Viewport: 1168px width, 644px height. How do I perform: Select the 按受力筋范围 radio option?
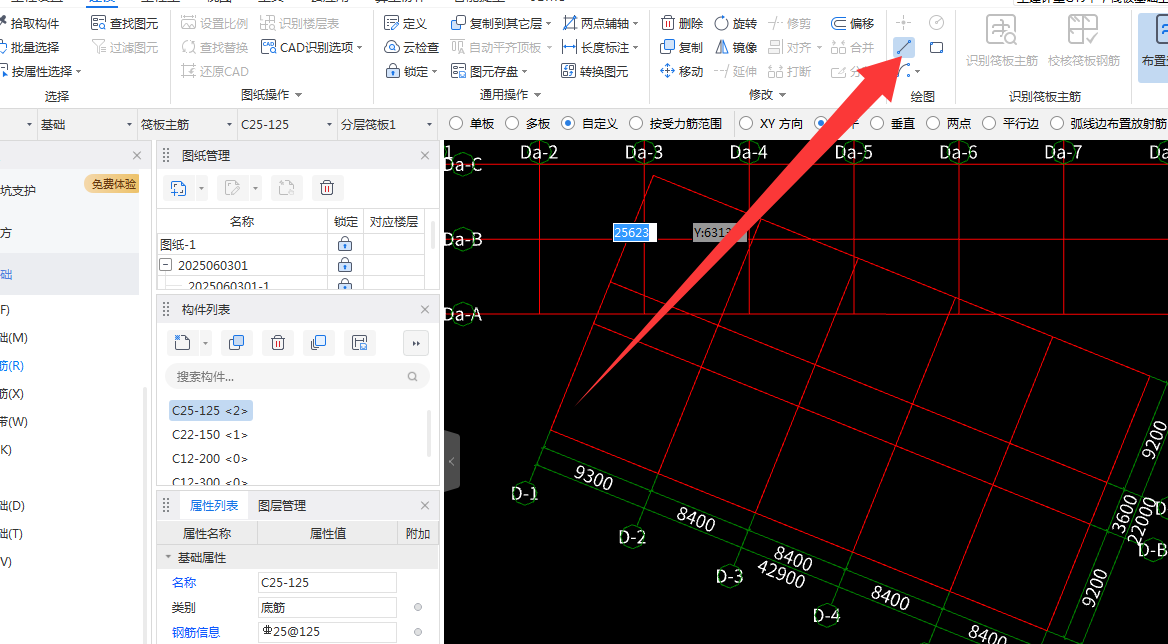[x=635, y=124]
